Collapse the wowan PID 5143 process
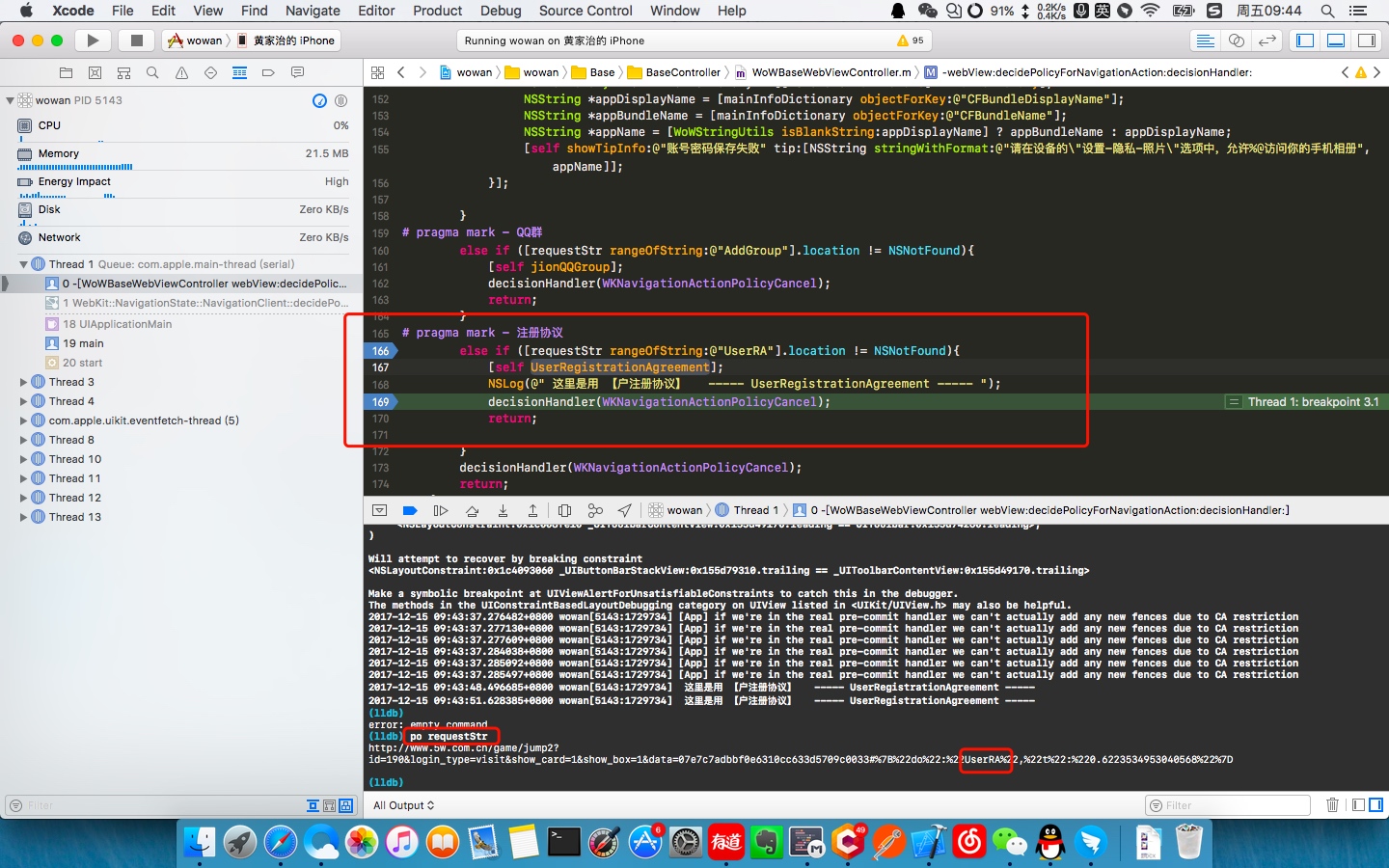1389x868 pixels. click(10, 100)
